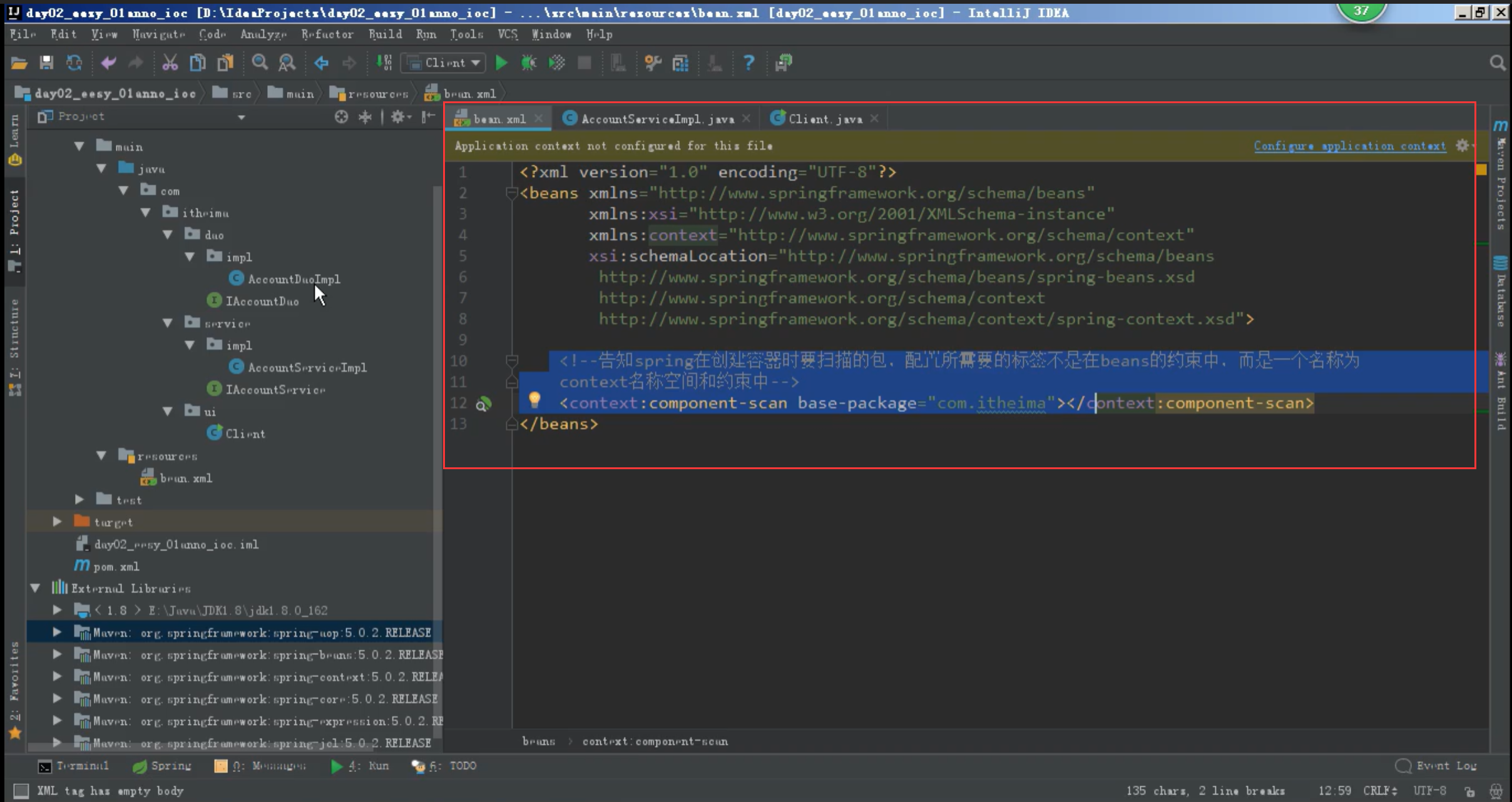
Task: Click the Scroll from Source target icon
Action: [x=341, y=117]
